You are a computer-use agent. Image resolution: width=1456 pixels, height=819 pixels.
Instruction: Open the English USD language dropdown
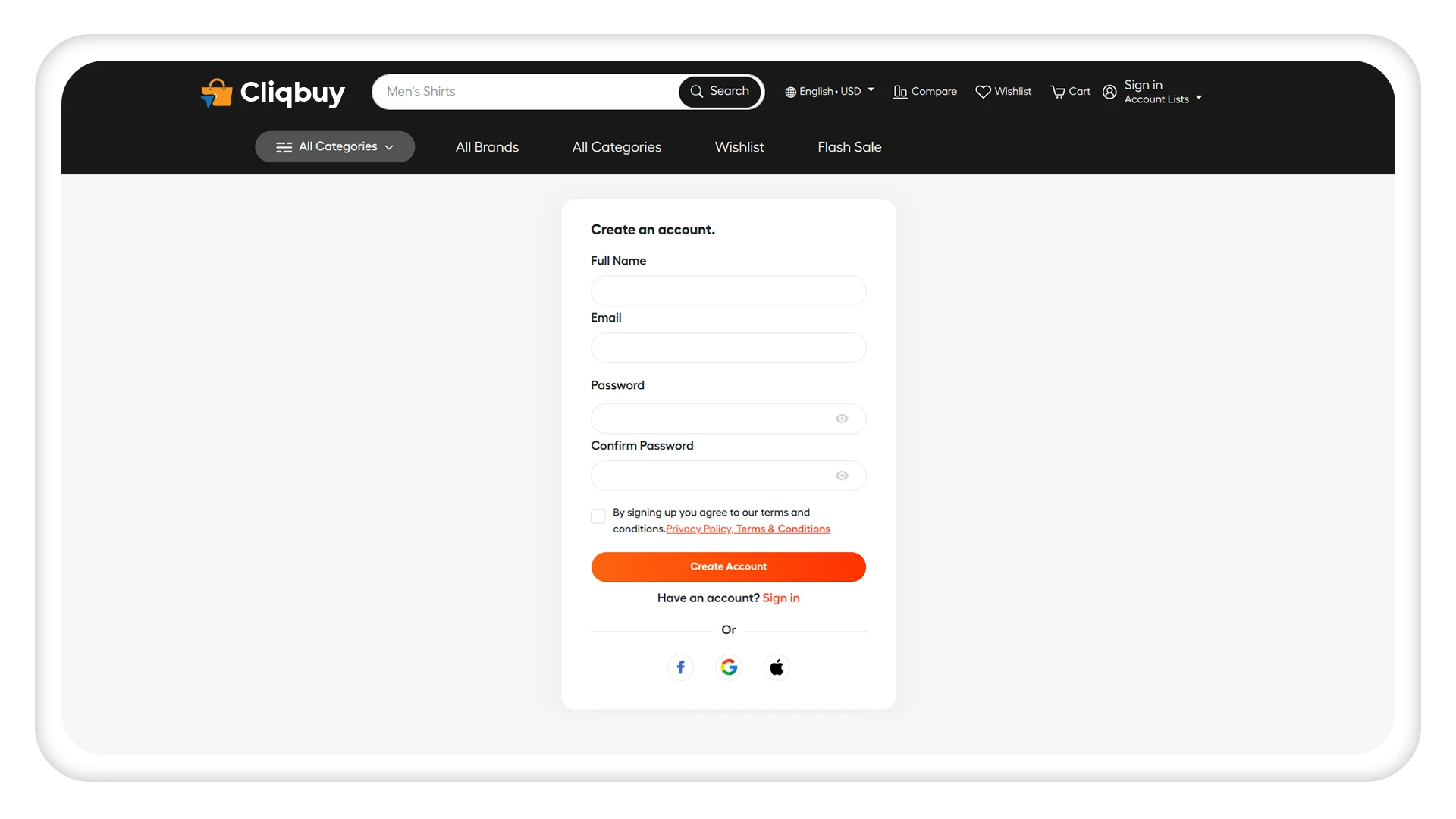pyautogui.click(x=830, y=91)
